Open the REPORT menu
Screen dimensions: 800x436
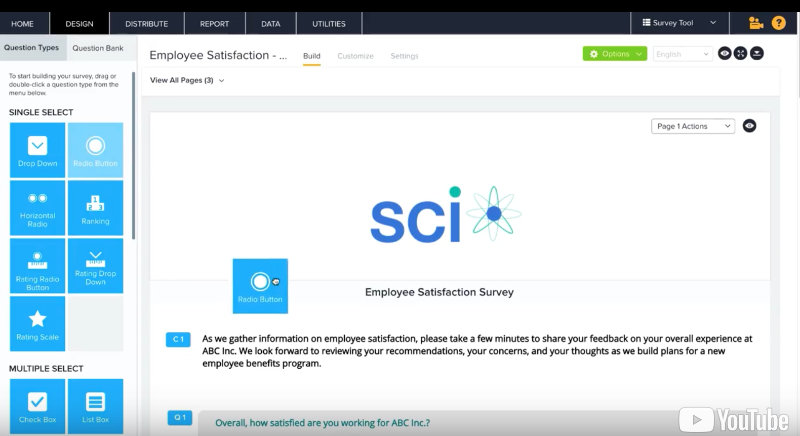pos(214,23)
